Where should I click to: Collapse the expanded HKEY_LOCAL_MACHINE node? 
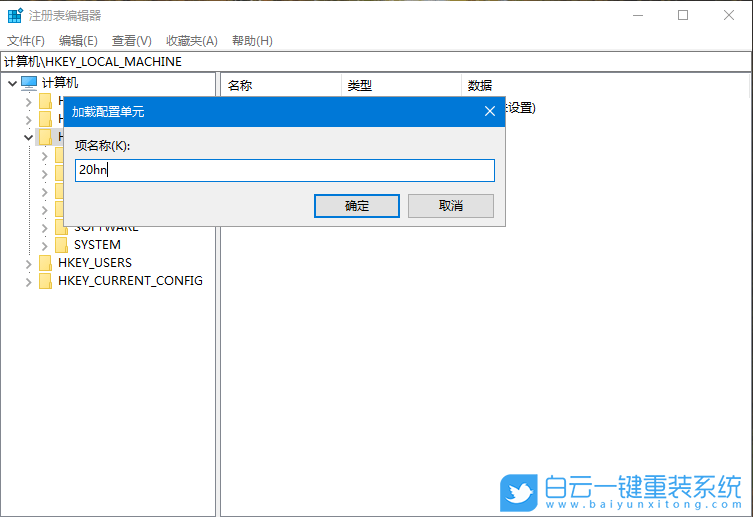point(28,137)
